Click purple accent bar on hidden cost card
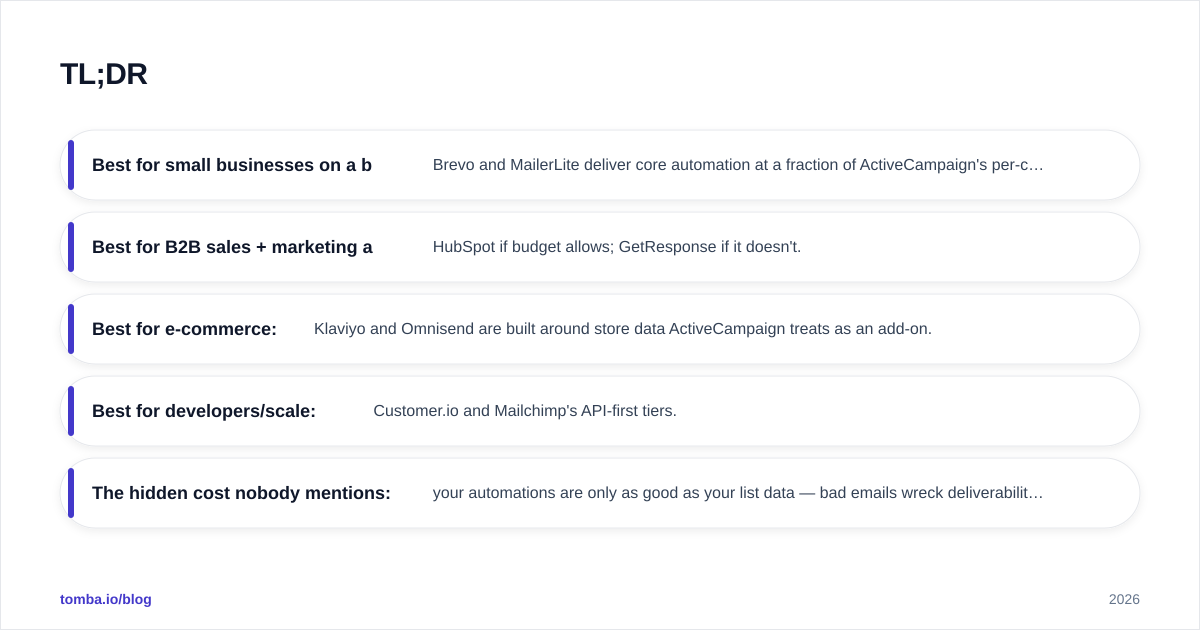 tap(71, 493)
